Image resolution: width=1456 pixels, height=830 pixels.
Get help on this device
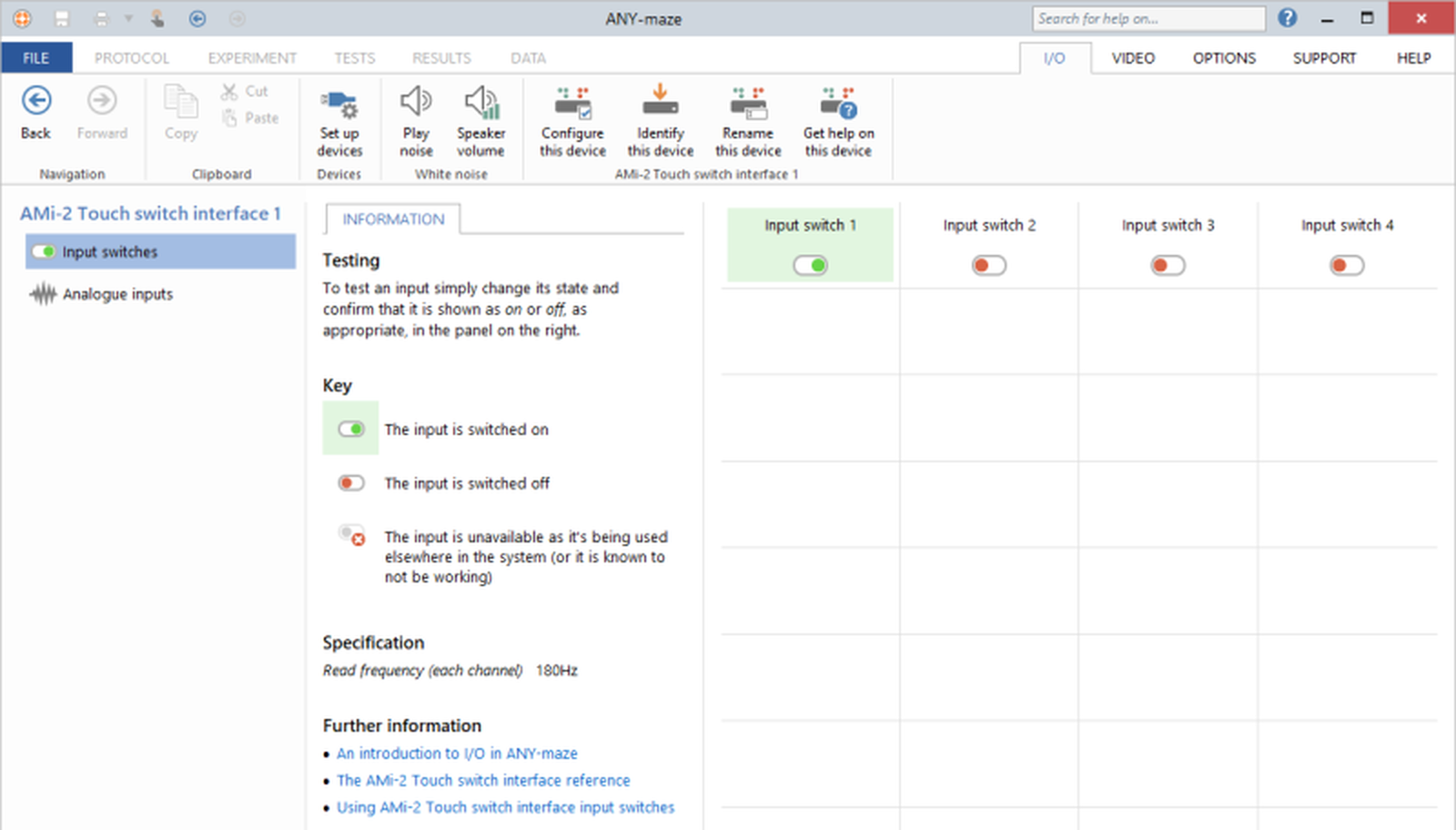838,121
